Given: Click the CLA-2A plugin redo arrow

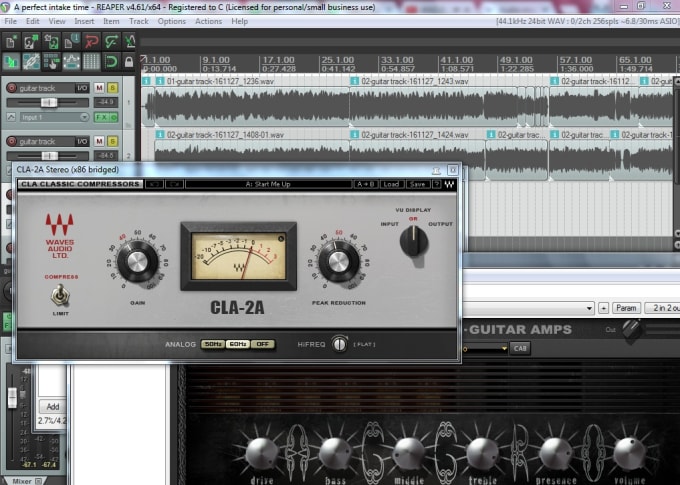Looking at the screenshot, I should tap(175, 184).
